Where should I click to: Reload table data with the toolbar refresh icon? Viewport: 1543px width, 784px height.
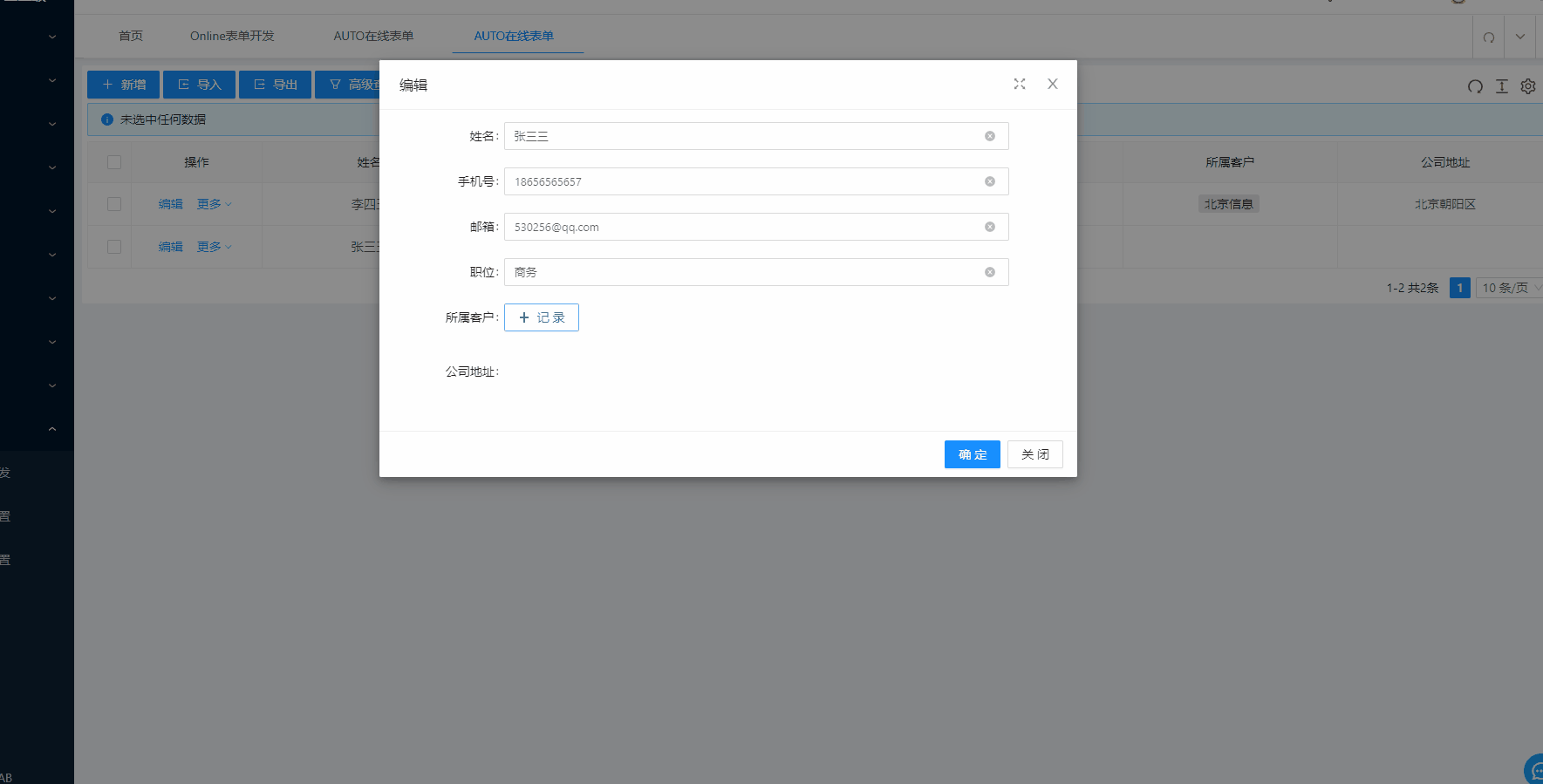point(1475,86)
